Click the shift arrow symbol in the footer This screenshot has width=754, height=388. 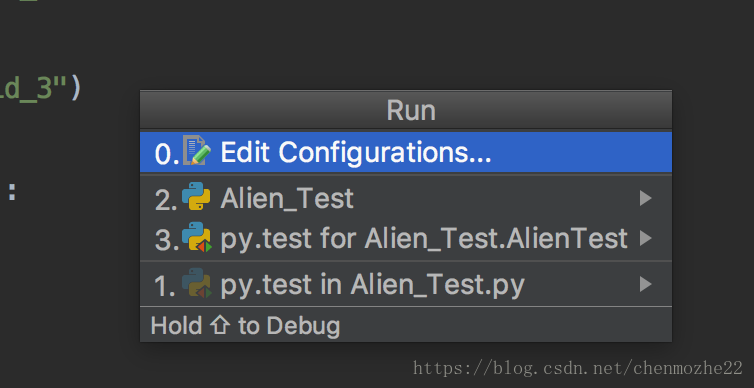tap(220, 325)
